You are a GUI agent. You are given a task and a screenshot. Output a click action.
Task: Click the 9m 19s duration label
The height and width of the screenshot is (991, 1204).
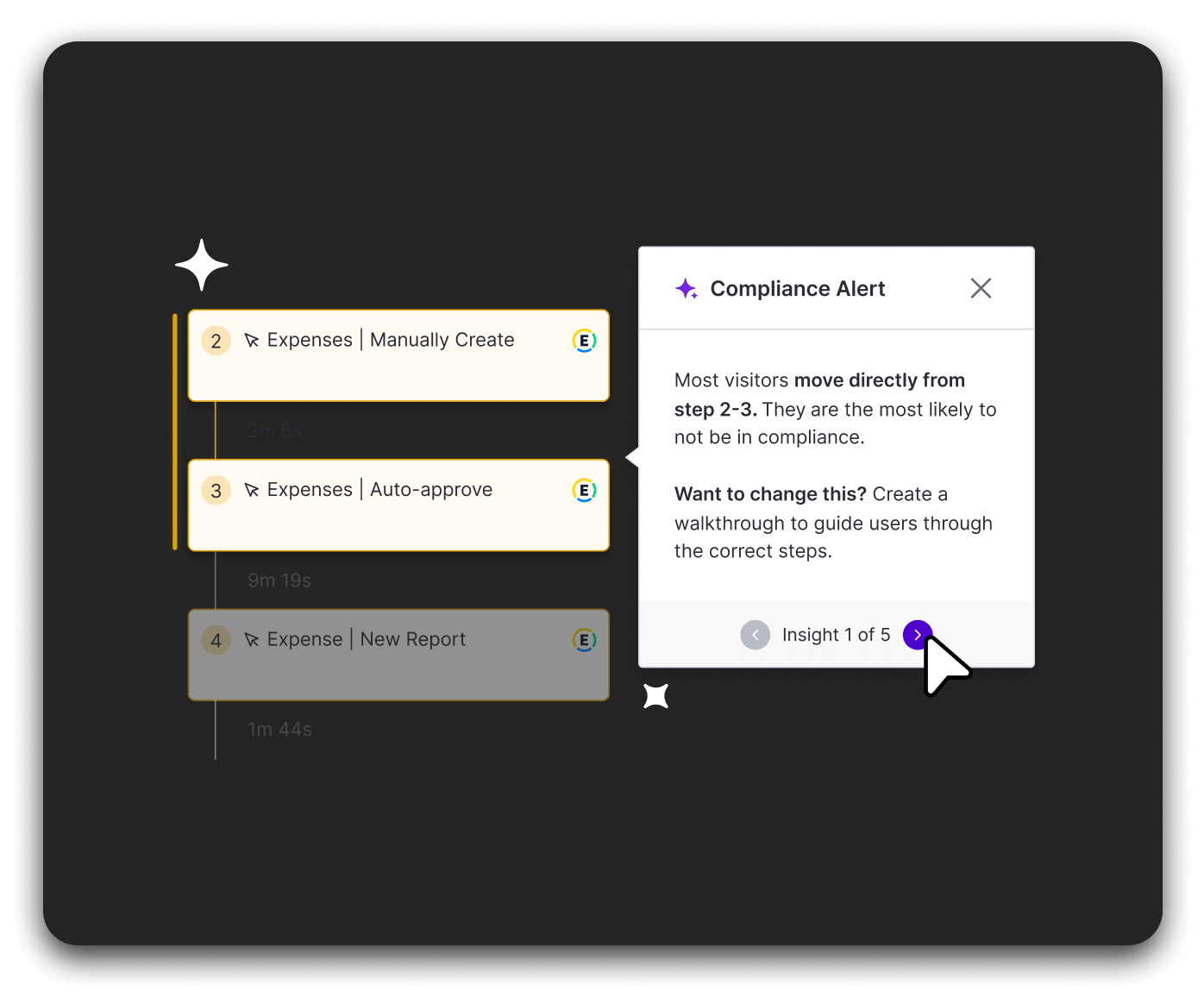[x=279, y=580]
